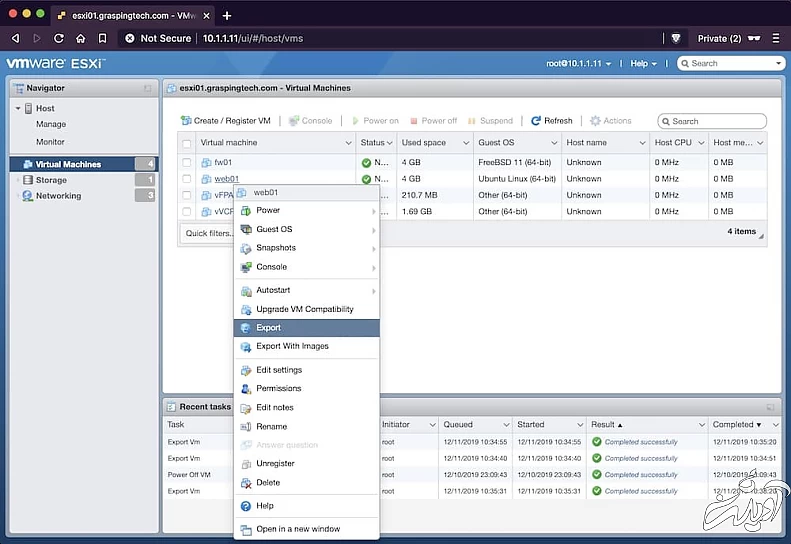Click the Edit settings icon in menu
Screen dimensions: 791x544
click(x=246, y=370)
